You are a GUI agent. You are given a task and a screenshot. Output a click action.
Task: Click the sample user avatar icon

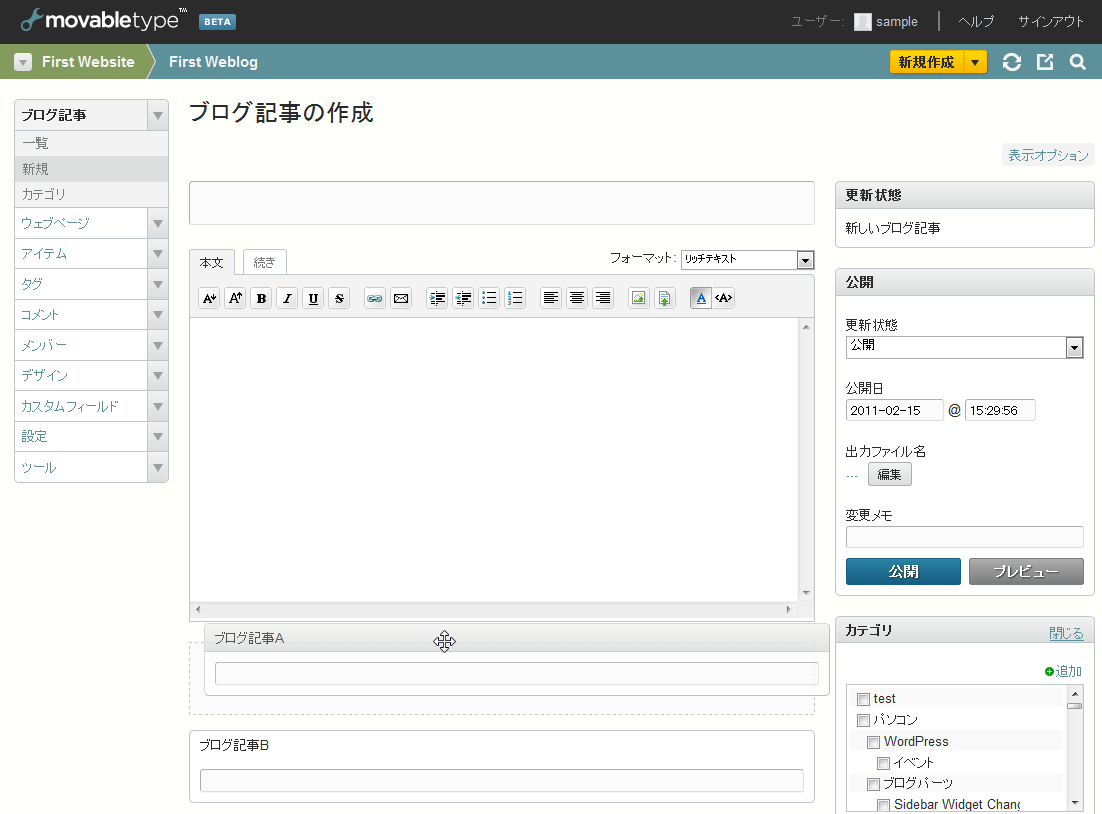[862, 22]
